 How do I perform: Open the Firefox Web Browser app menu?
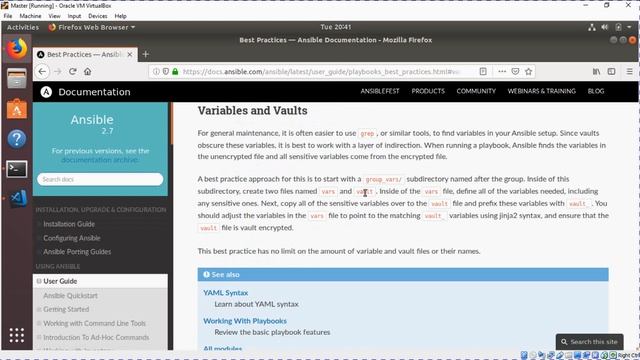click(x=91, y=27)
